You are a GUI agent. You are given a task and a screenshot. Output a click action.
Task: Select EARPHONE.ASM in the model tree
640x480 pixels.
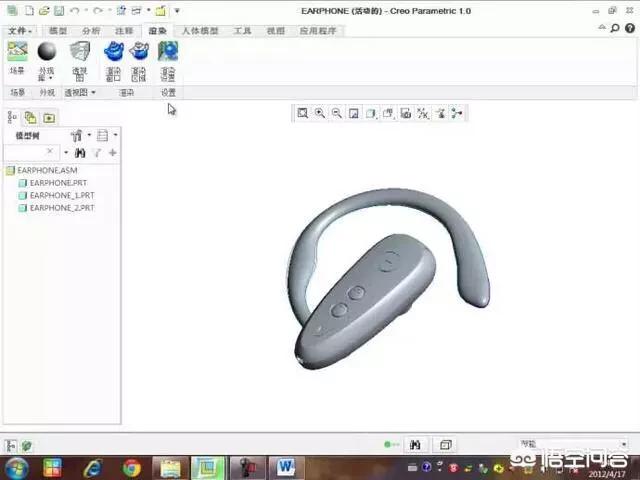(x=47, y=171)
